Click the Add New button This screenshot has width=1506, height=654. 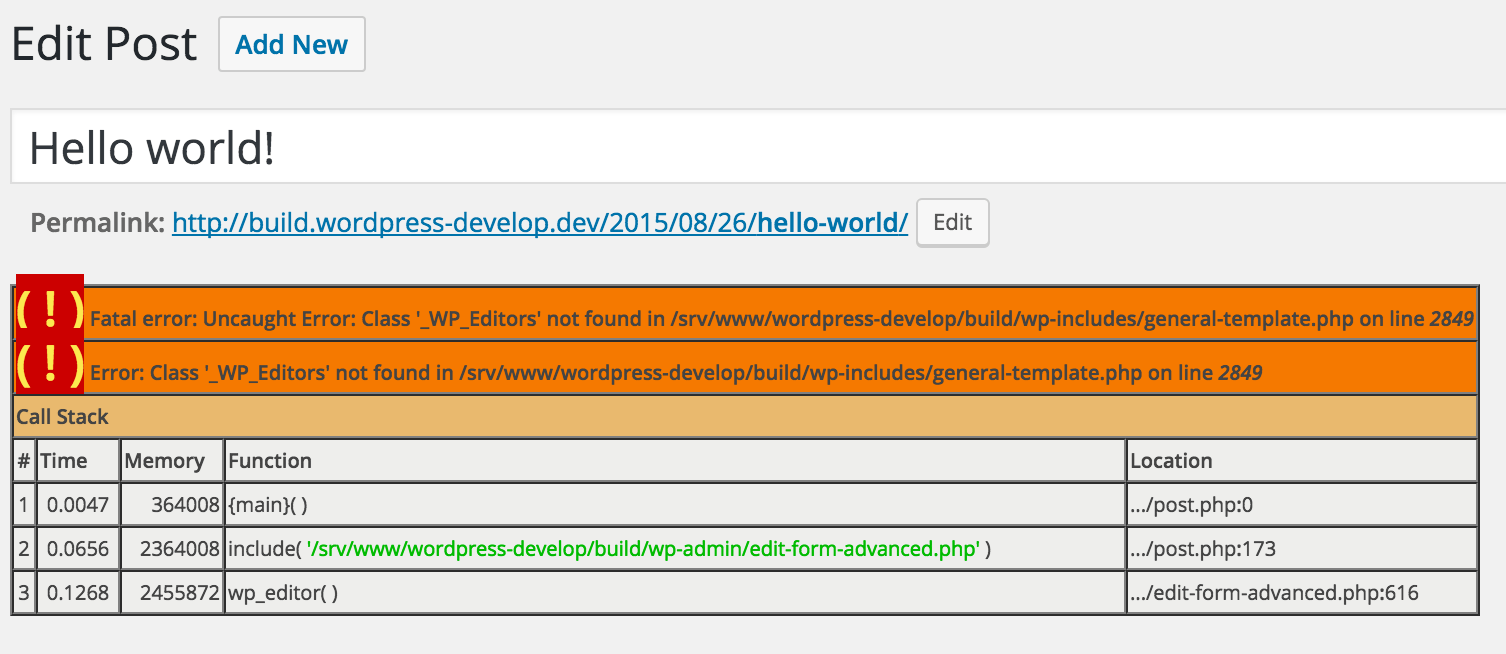tap(291, 45)
